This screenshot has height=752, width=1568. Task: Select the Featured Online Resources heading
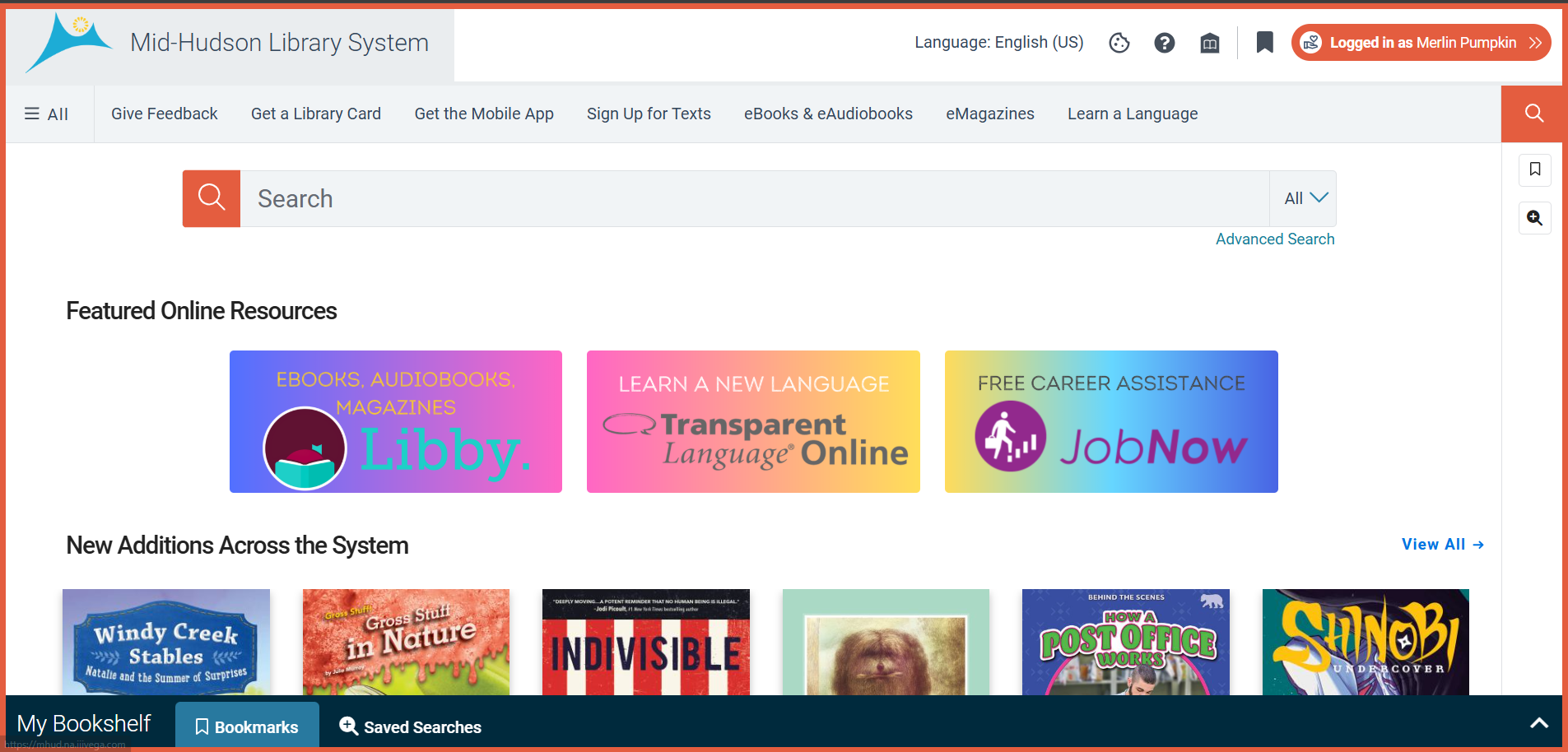coord(202,311)
